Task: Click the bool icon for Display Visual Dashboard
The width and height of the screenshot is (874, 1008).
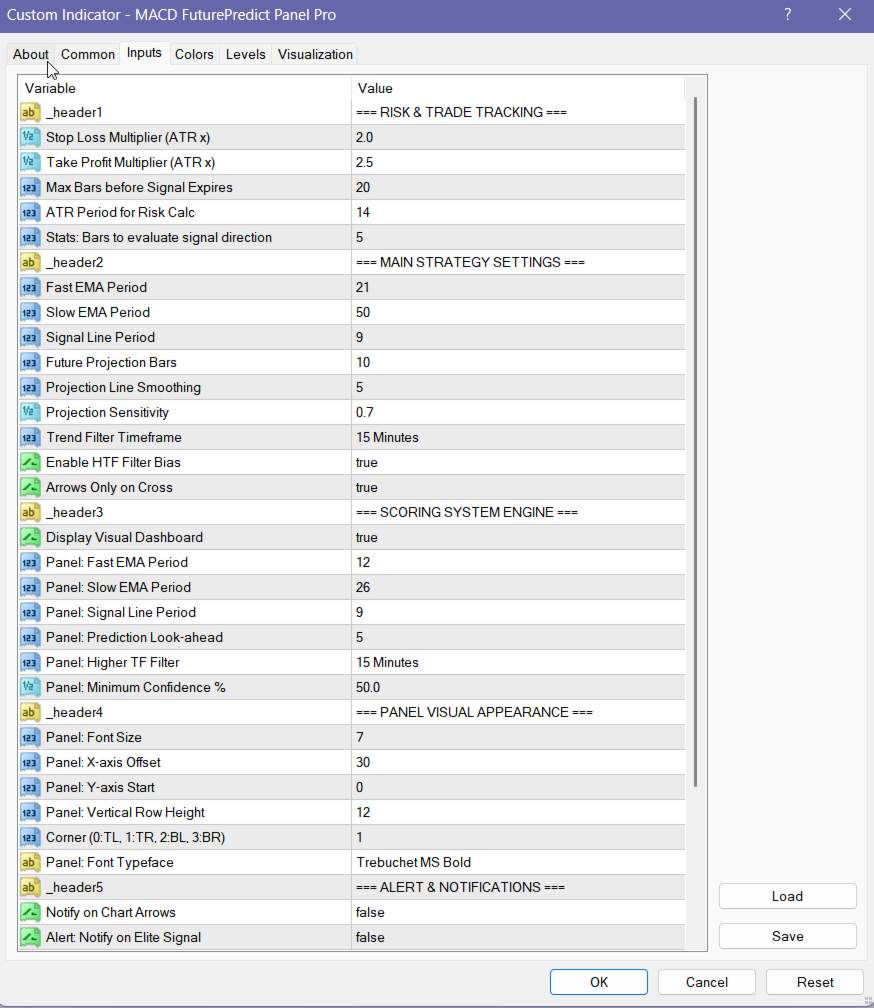Action: (x=30, y=537)
